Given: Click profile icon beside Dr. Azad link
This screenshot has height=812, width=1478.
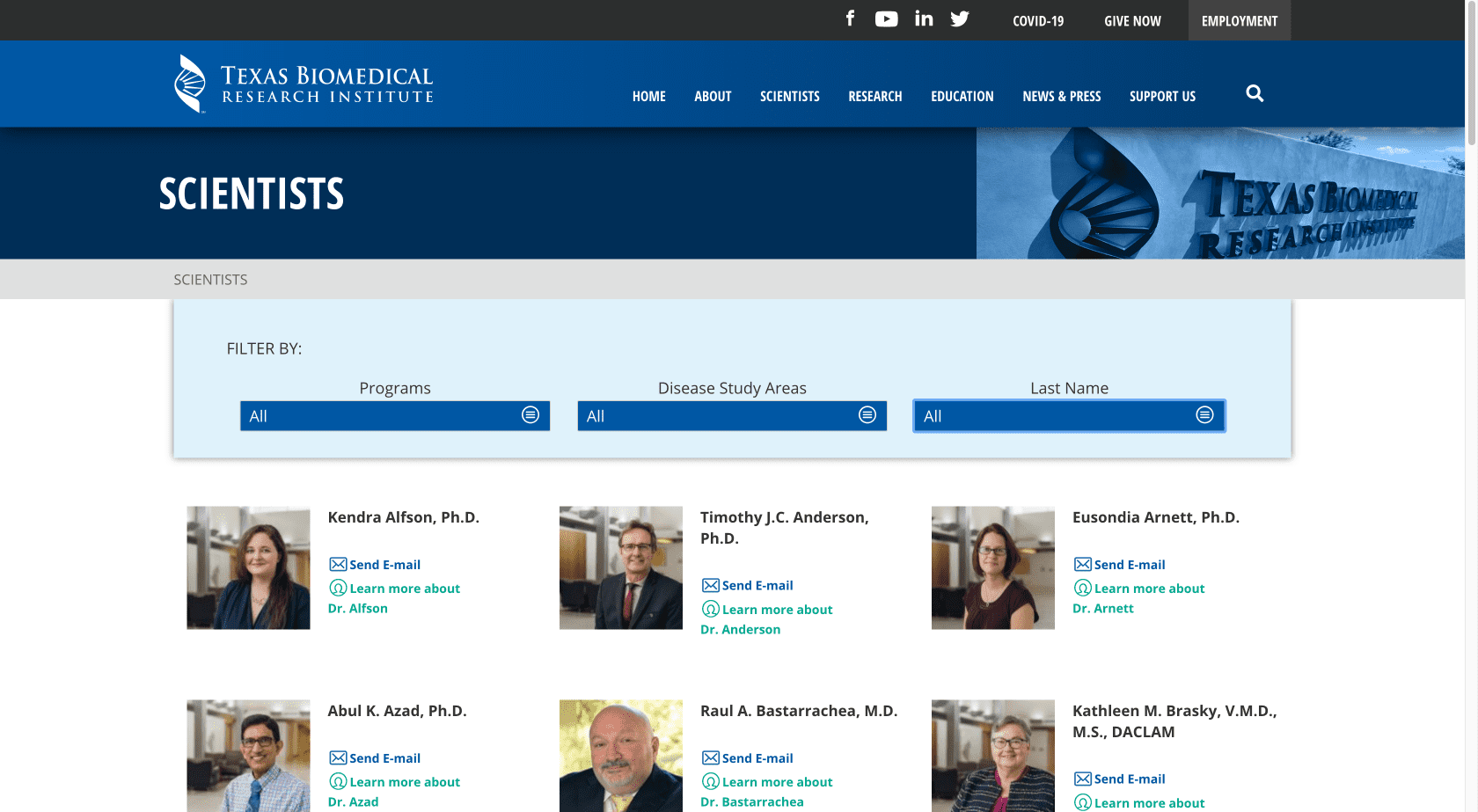Looking at the screenshot, I should (x=338, y=781).
